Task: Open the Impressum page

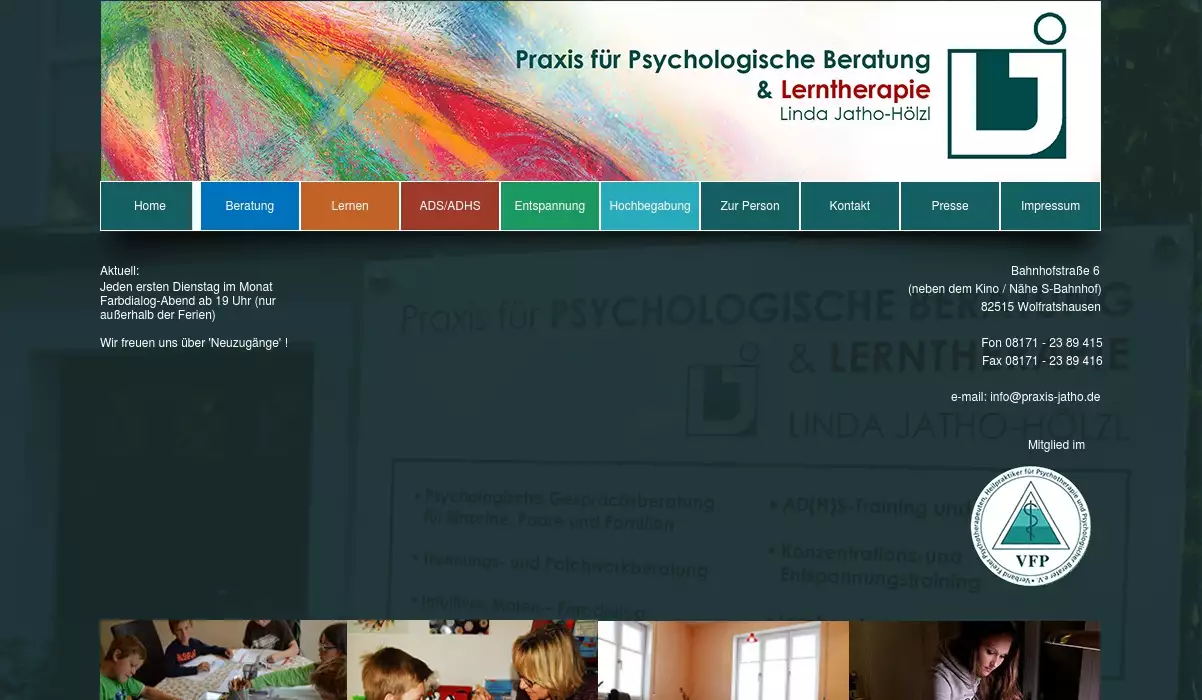Action: click(1049, 206)
